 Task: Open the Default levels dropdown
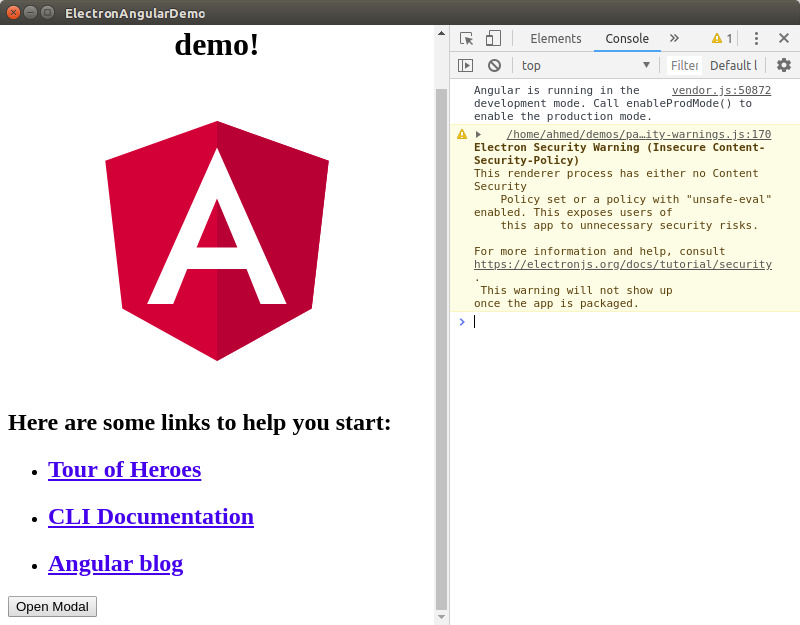pyautogui.click(x=733, y=65)
